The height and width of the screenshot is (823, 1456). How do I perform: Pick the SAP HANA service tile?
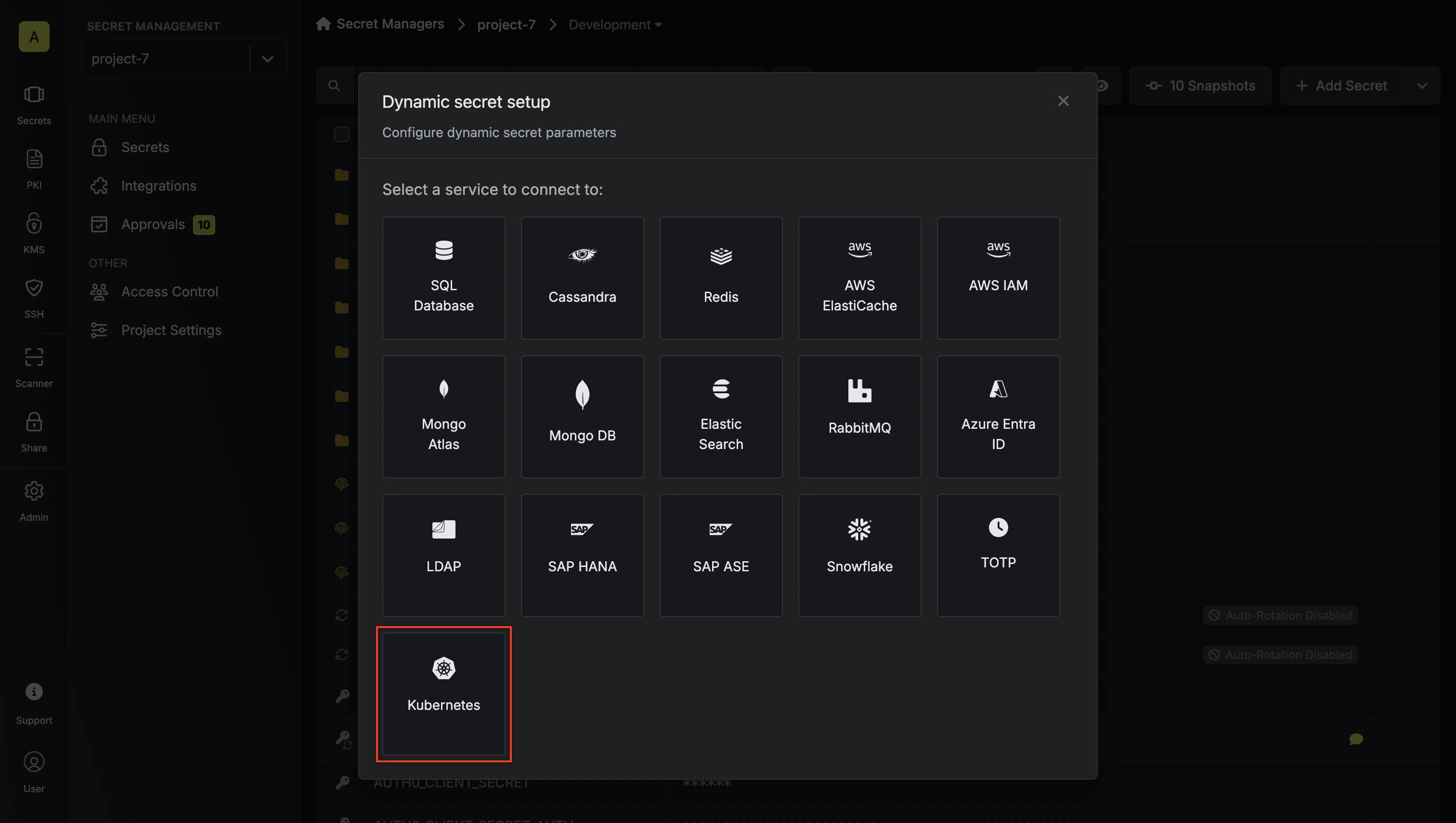click(582, 555)
